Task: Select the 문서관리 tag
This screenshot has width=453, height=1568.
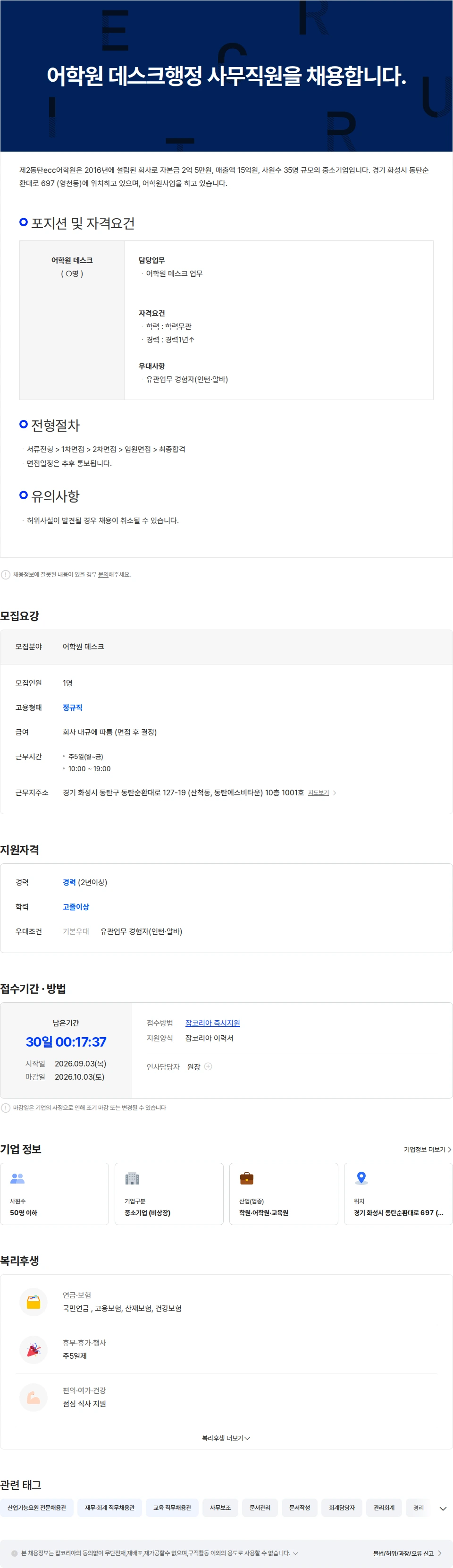Action: [260, 1507]
